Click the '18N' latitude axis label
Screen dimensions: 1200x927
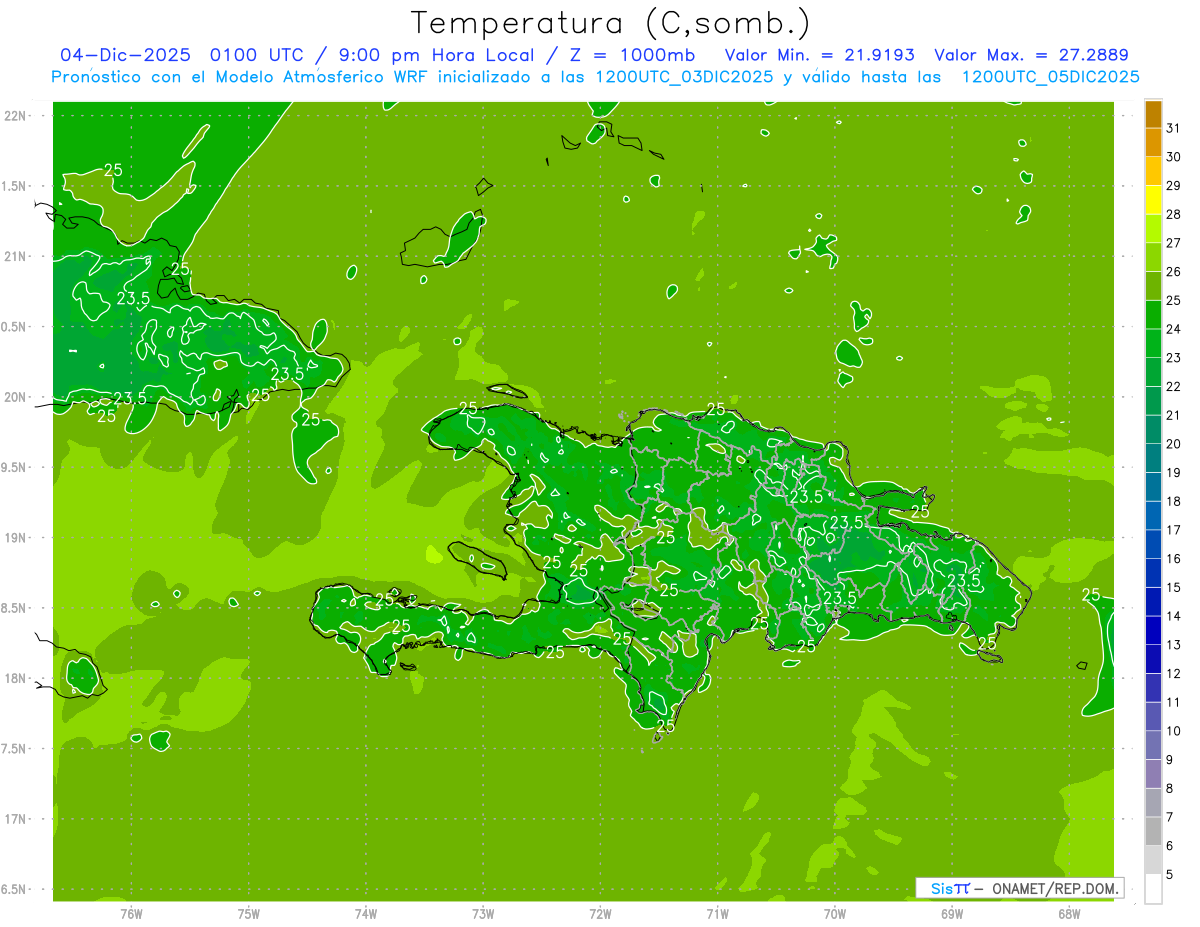tap(17, 678)
